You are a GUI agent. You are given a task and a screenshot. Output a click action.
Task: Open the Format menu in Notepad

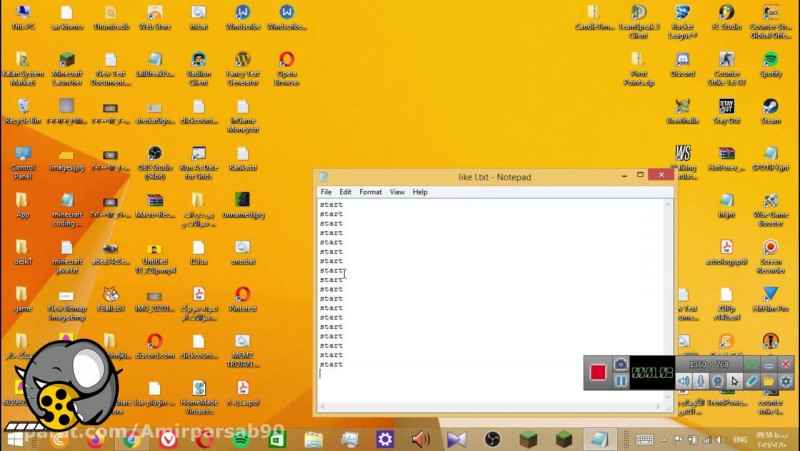tap(370, 192)
